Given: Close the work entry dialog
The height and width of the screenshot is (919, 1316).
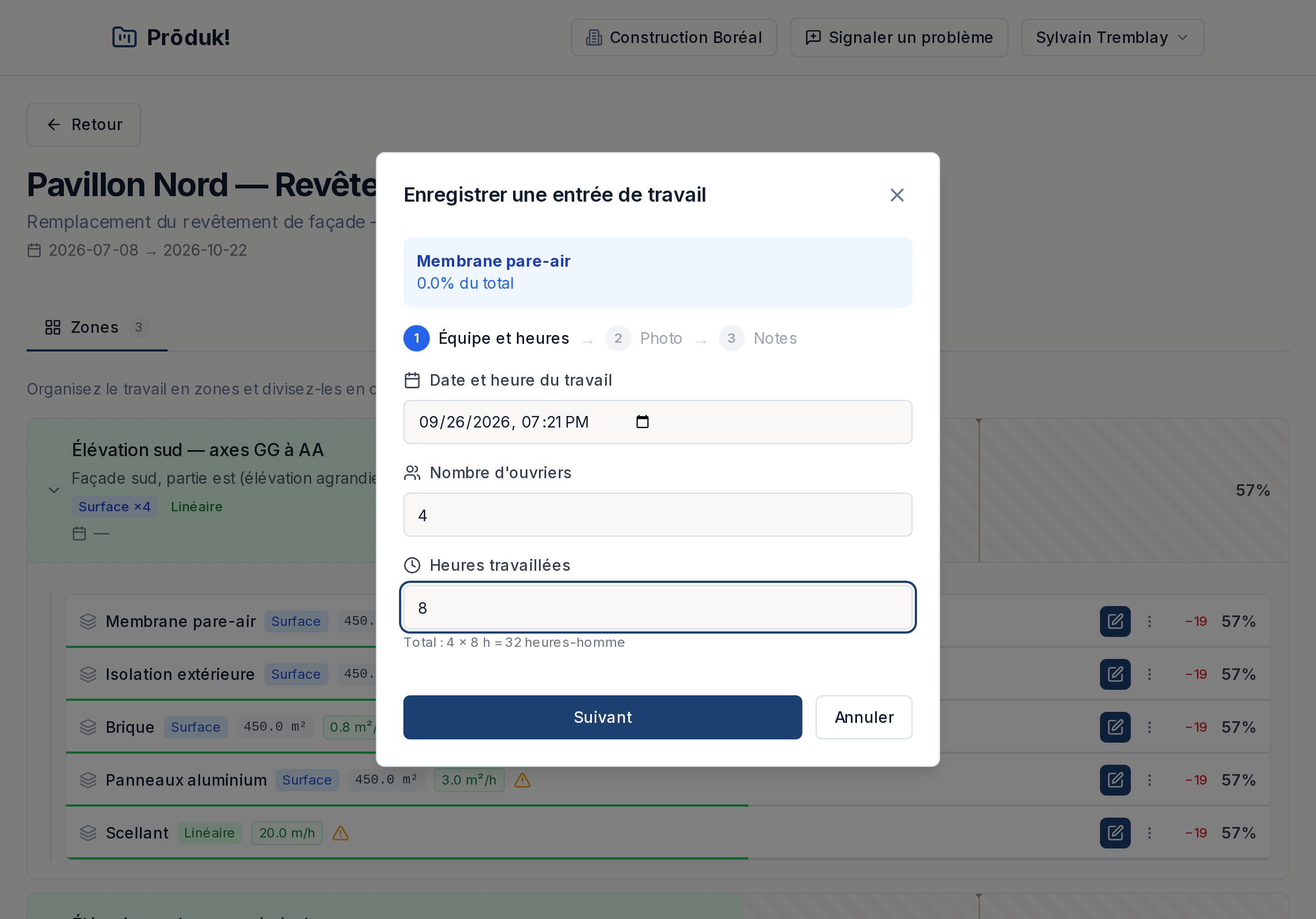Looking at the screenshot, I should pos(897,196).
